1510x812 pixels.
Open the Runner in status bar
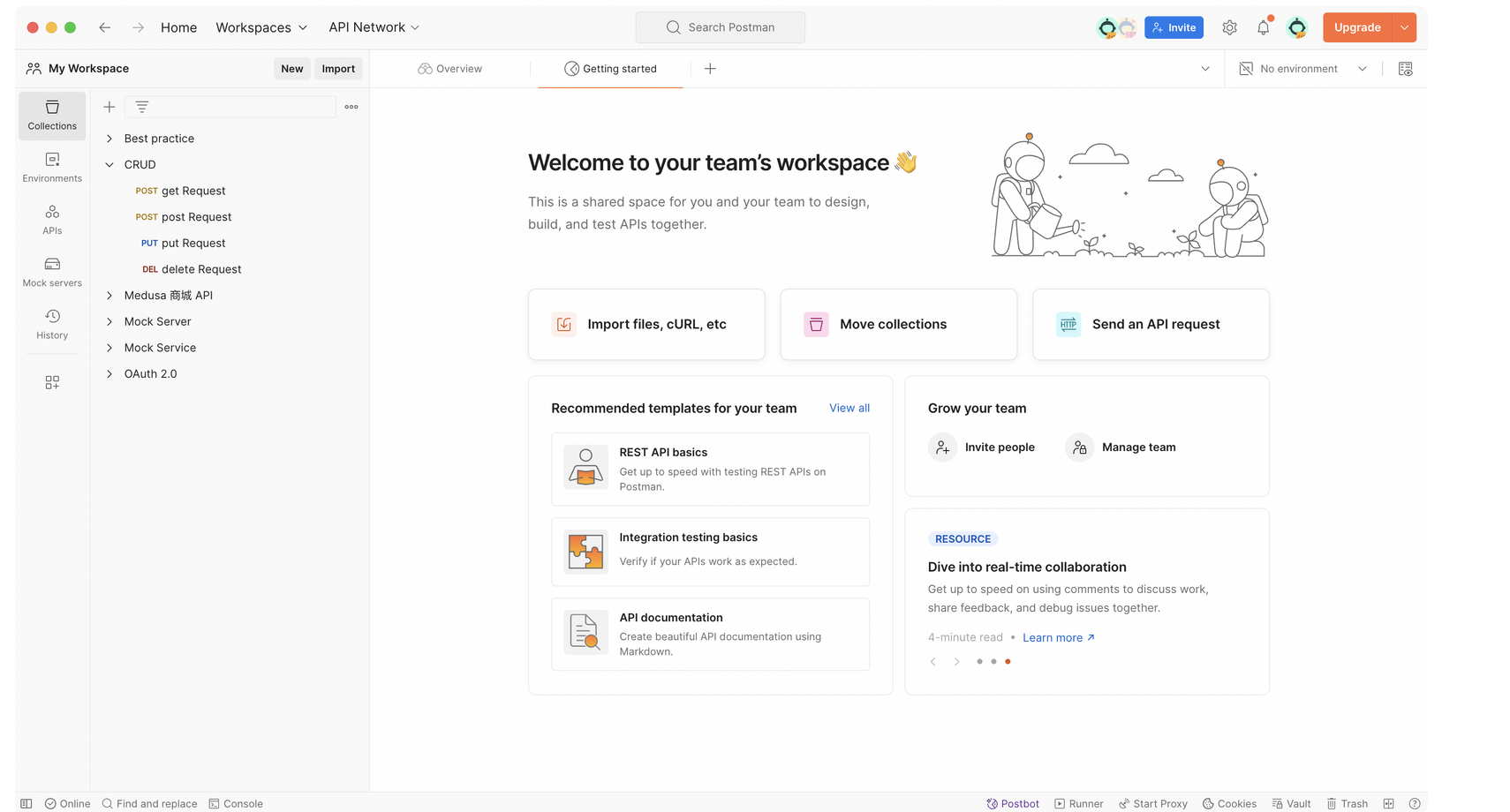(1079, 803)
